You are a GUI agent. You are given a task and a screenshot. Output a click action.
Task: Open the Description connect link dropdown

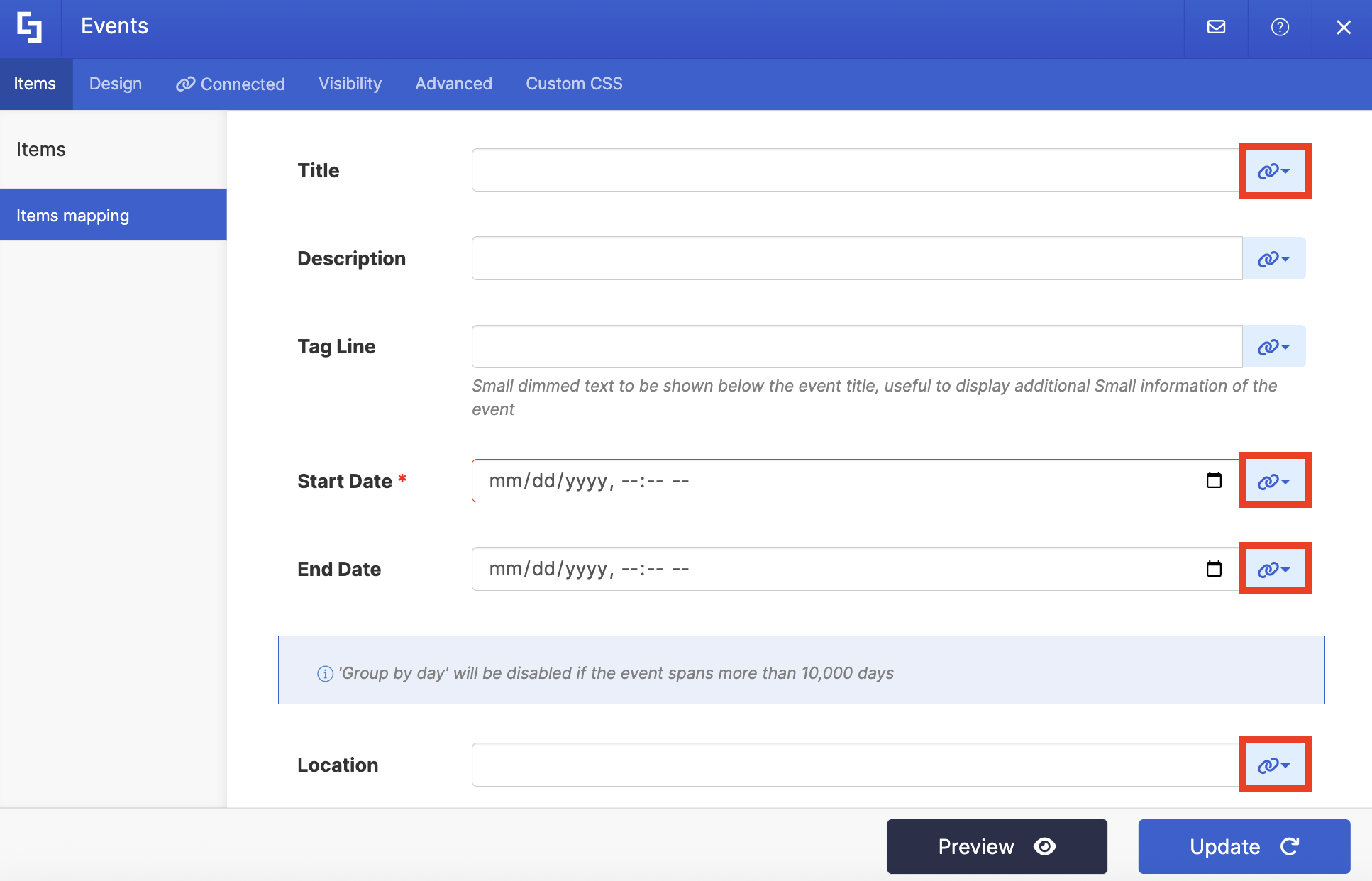pyautogui.click(x=1274, y=259)
